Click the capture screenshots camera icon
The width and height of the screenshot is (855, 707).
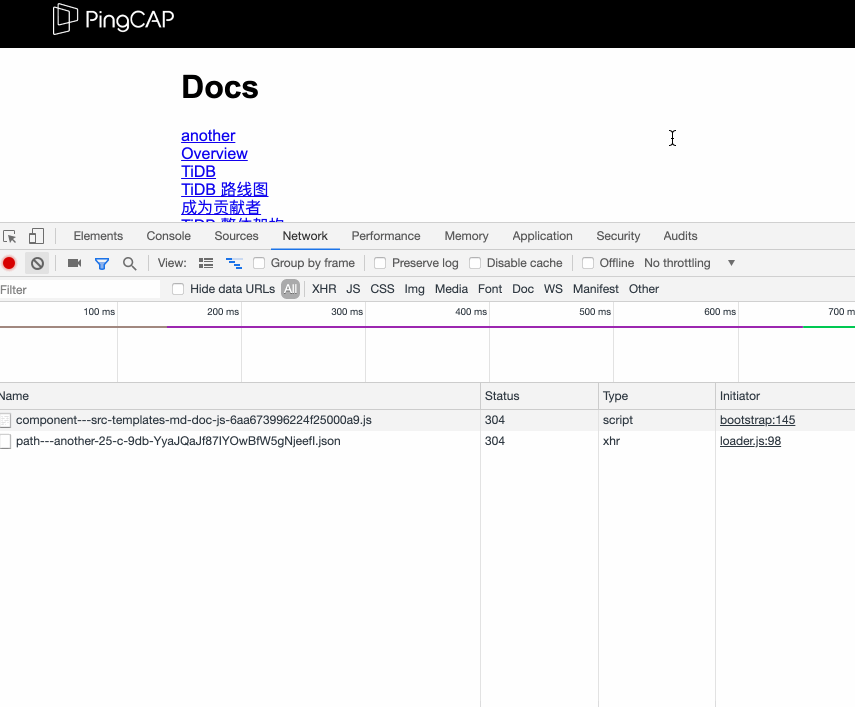74,263
